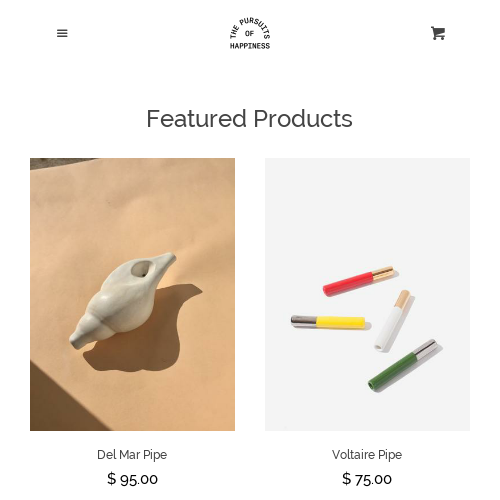The height and width of the screenshot is (500, 500).
Task: Select the red pipe in Voltaire photo
Action: 359,281
